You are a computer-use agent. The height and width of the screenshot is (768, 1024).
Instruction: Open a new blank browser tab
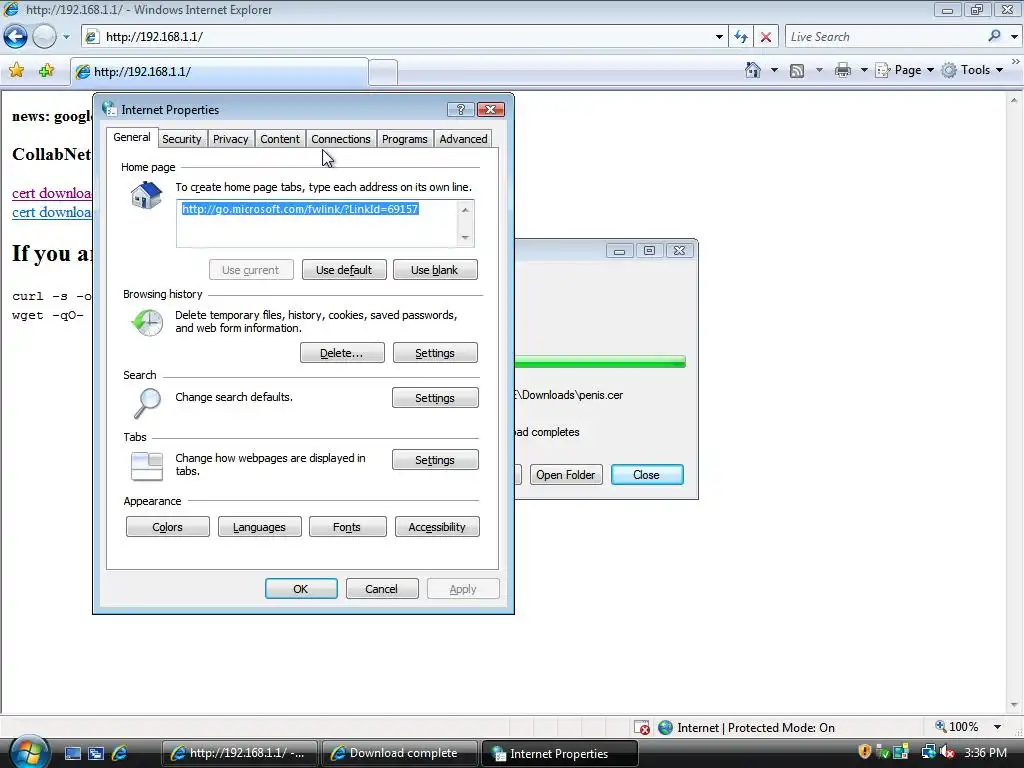click(x=383, y=72)
